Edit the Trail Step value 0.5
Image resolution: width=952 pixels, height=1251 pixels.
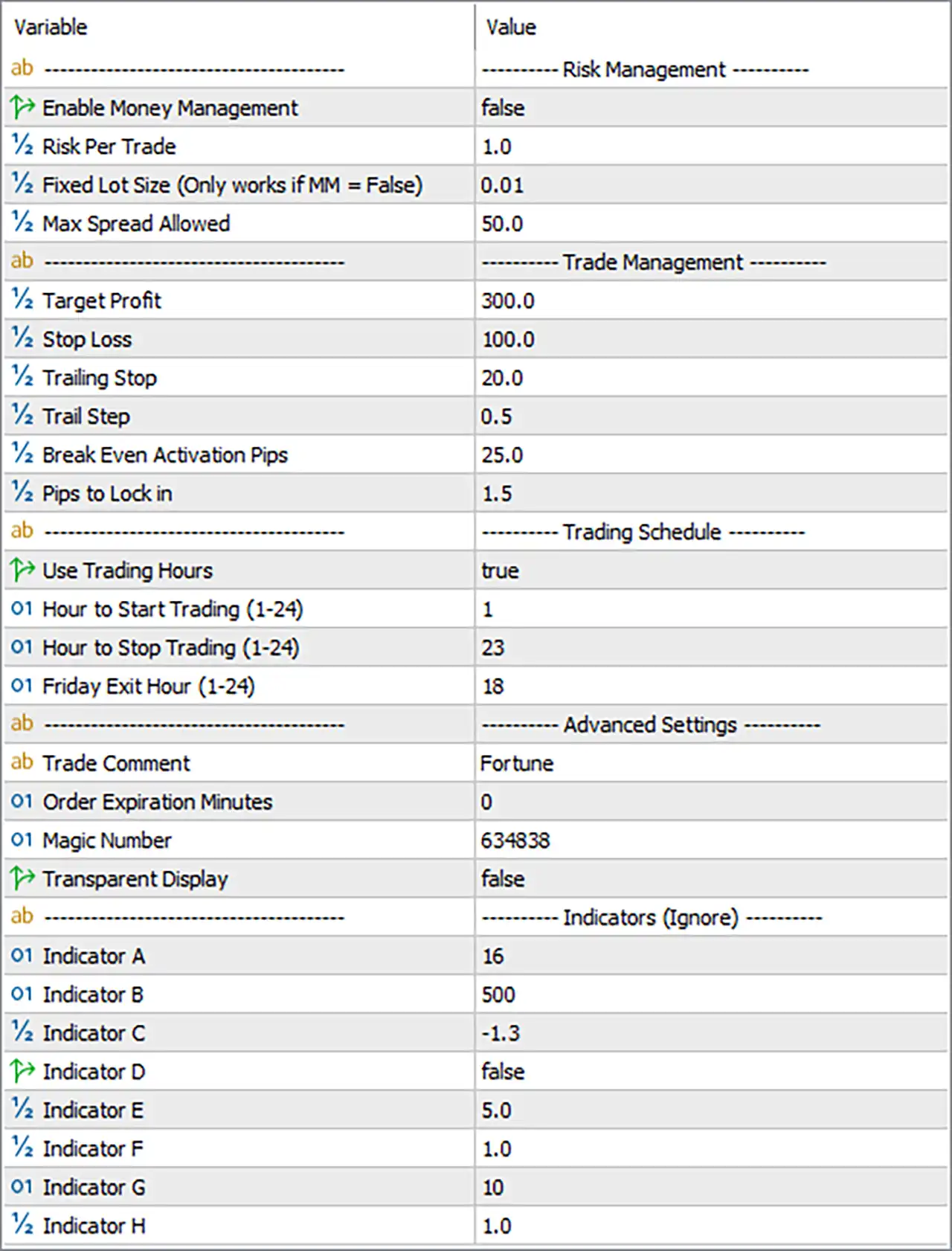(x=496, y=417)
